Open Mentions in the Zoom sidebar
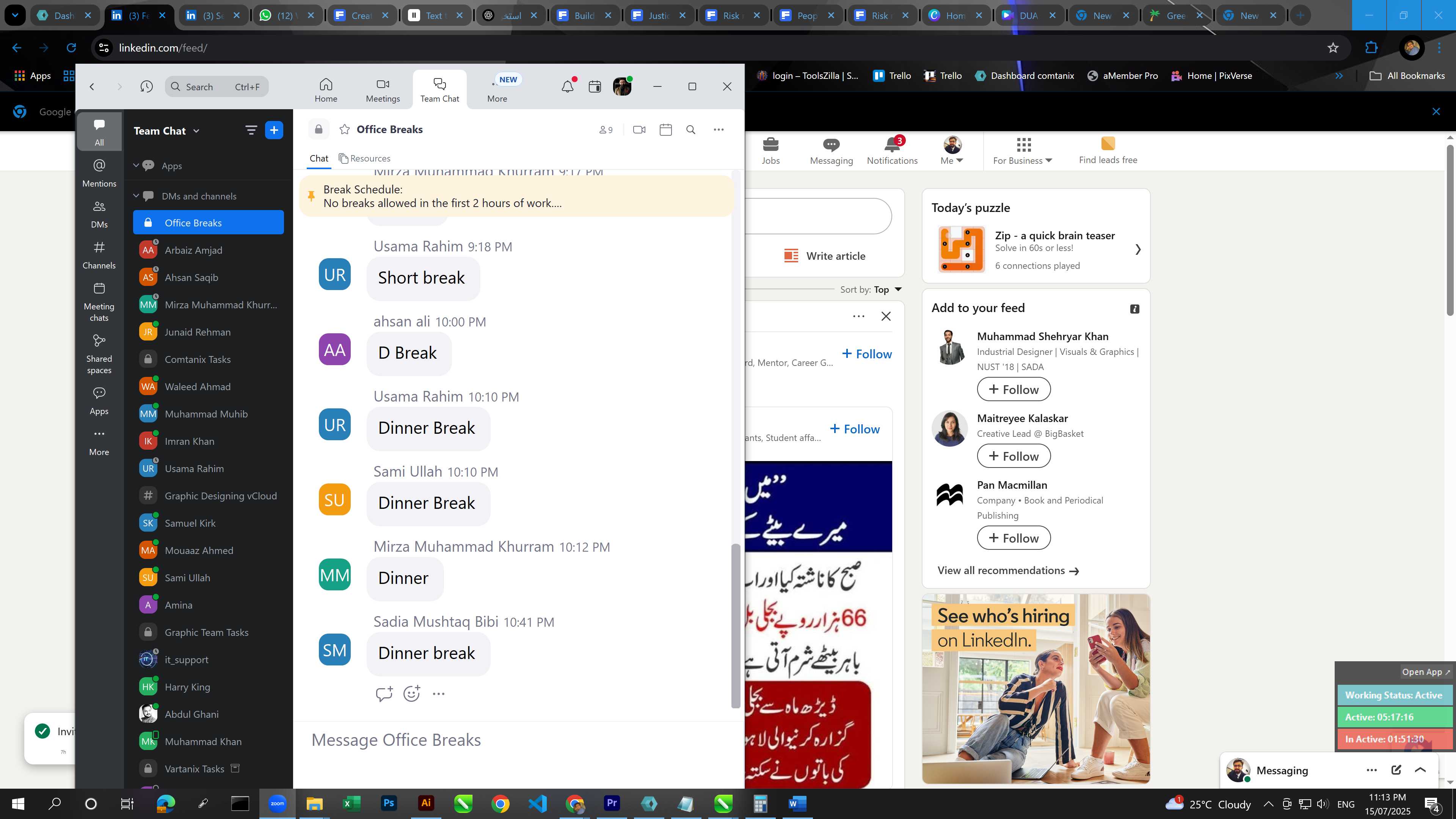The height and width of the screenshot is (819, 1456). point(99,173)
